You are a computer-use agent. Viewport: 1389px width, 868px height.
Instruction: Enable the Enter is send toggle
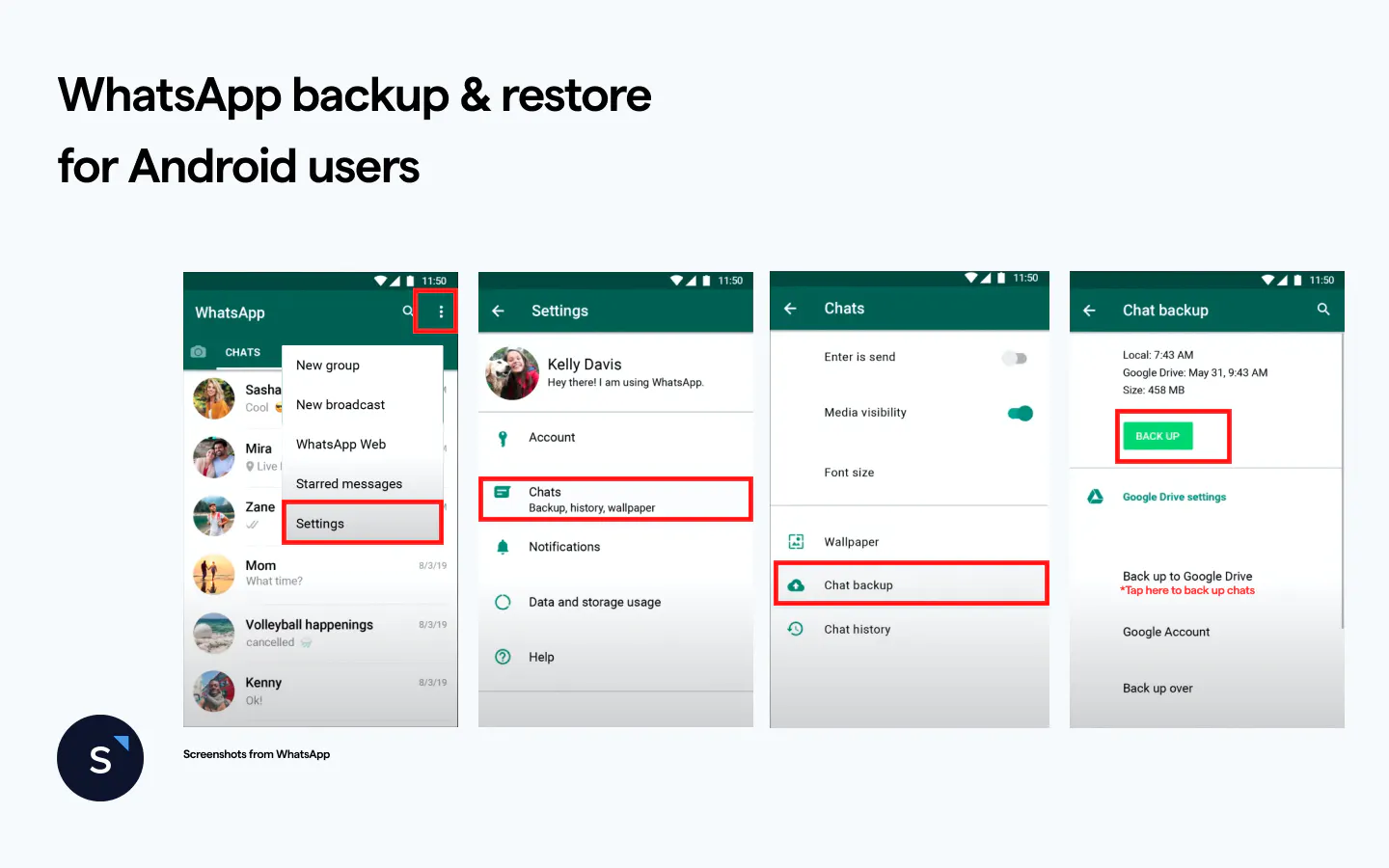(1014, 358)
